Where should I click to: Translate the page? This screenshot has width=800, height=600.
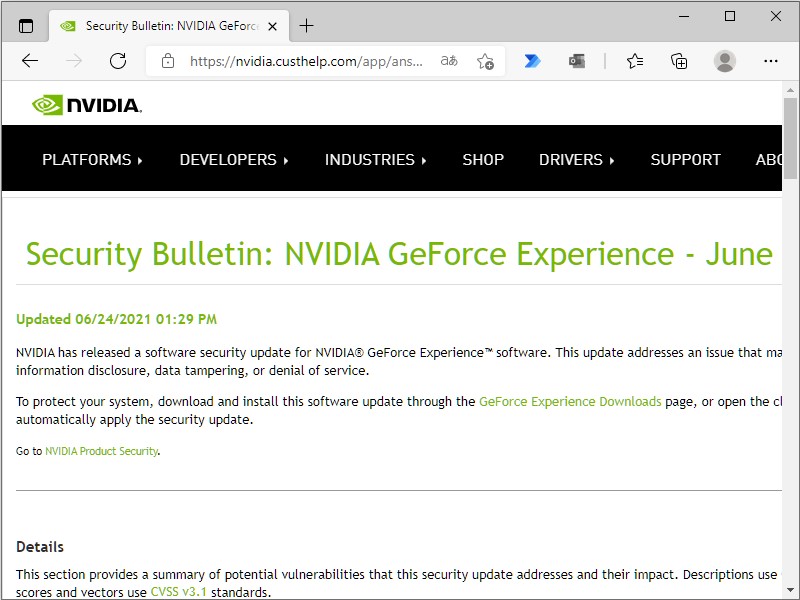pyautogui.click(x=448, y=61)
